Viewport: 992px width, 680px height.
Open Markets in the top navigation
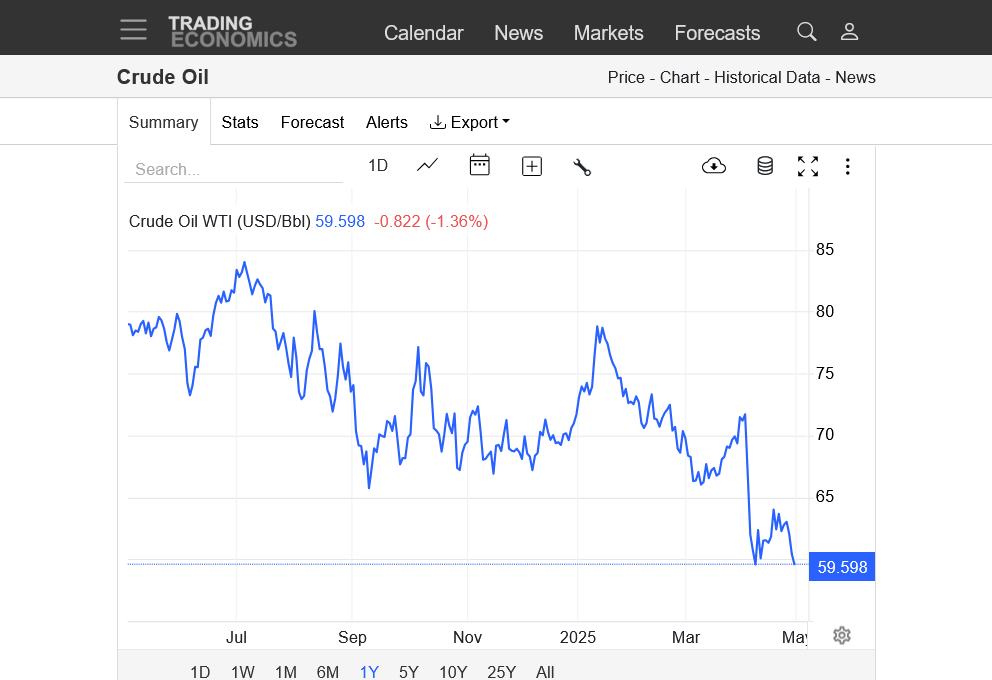[x=608, y=33]
